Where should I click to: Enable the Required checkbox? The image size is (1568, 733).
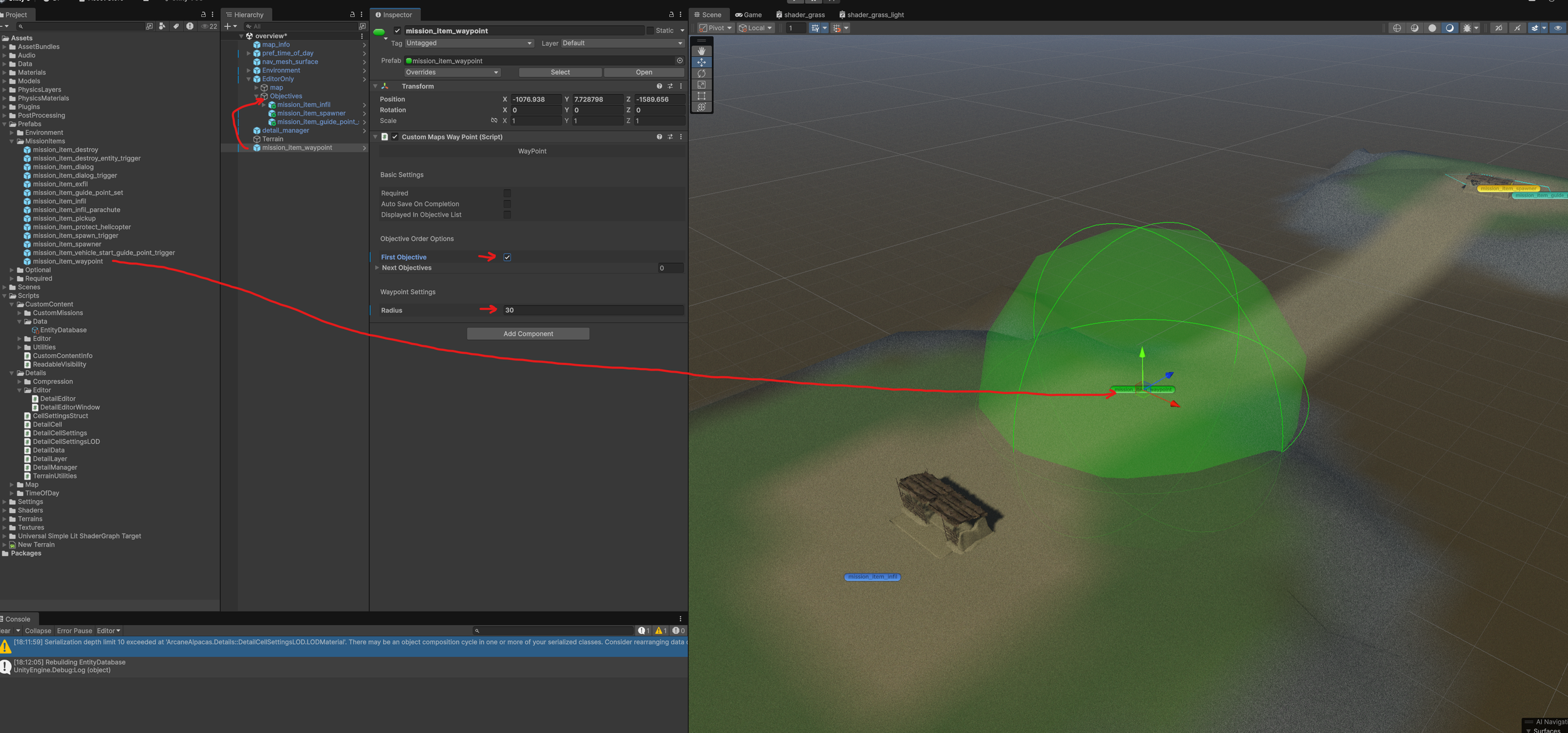point(507,193)
